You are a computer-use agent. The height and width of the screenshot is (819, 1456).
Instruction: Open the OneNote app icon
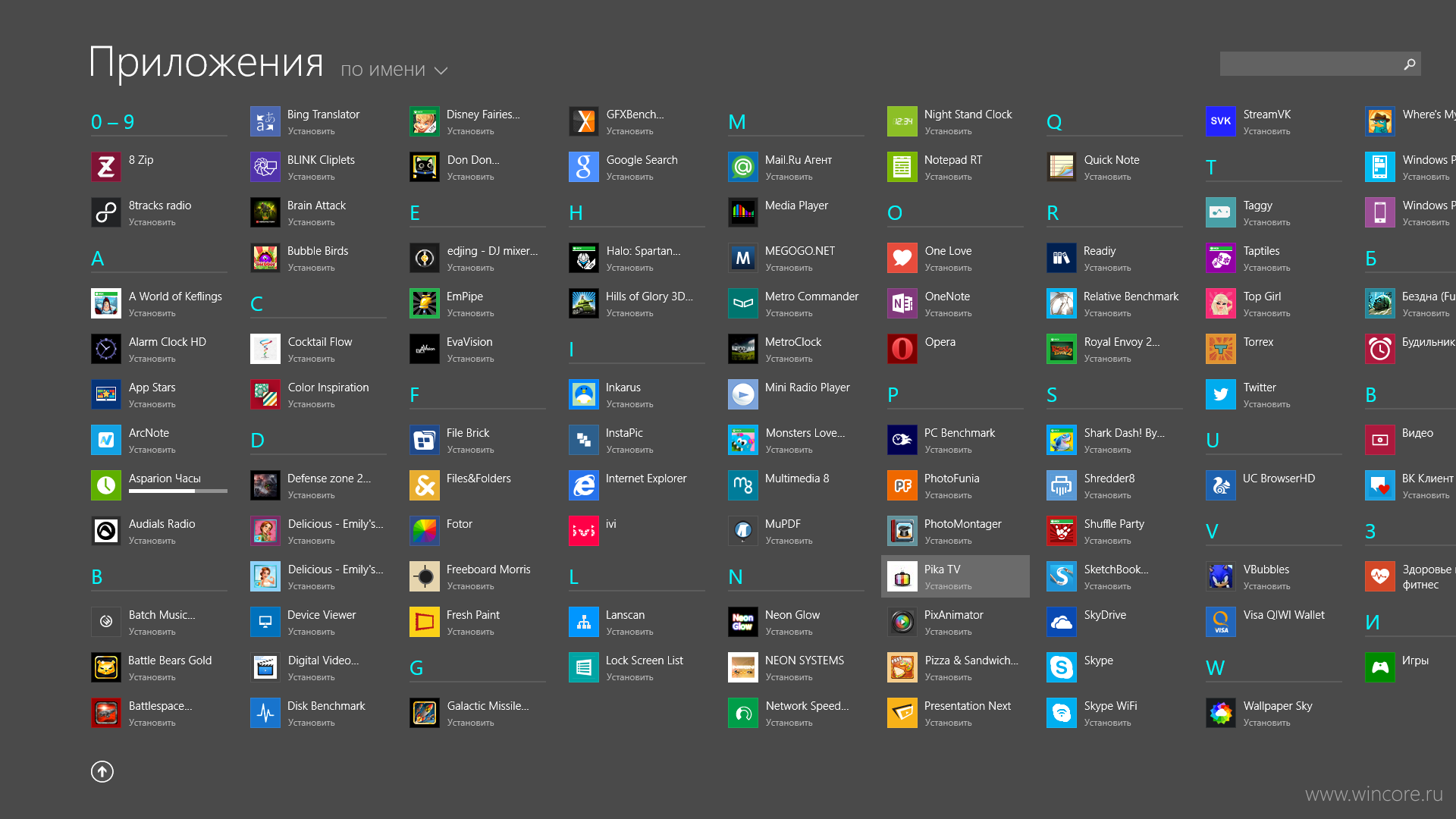click(902, 303)
